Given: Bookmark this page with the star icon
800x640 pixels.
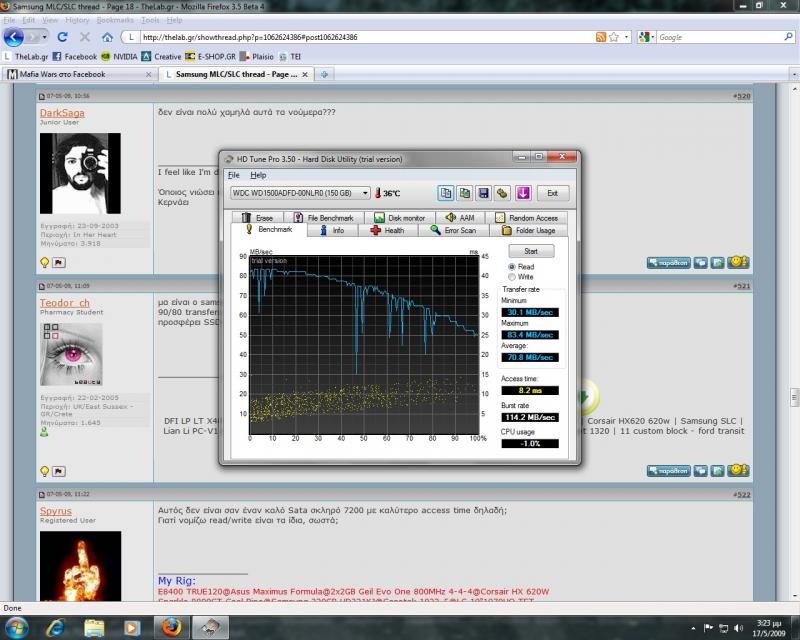Looking at the screenshot, I should point(614,37).
